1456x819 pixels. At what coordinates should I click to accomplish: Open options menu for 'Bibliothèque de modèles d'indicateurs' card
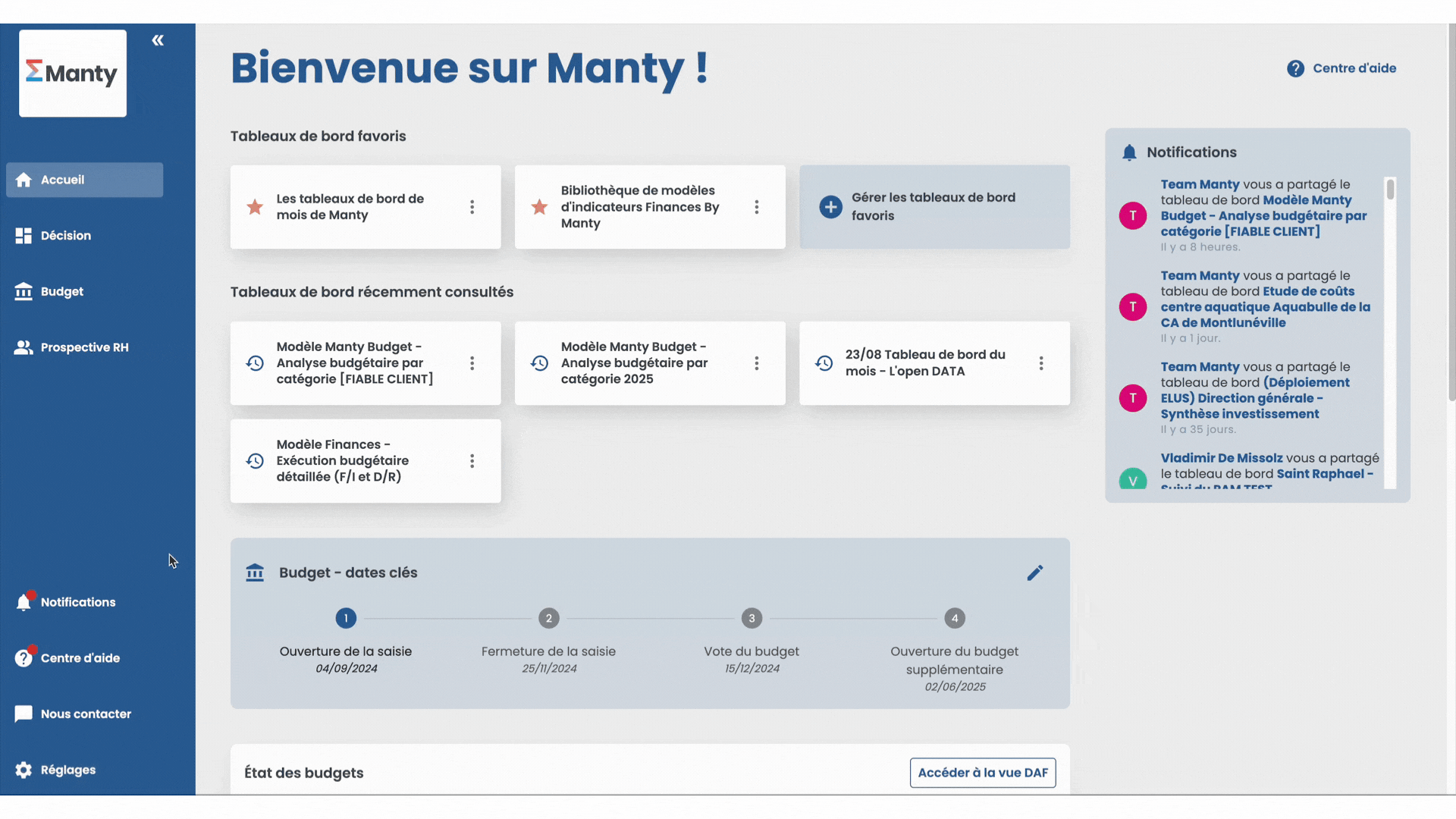[x=756, y=207]
